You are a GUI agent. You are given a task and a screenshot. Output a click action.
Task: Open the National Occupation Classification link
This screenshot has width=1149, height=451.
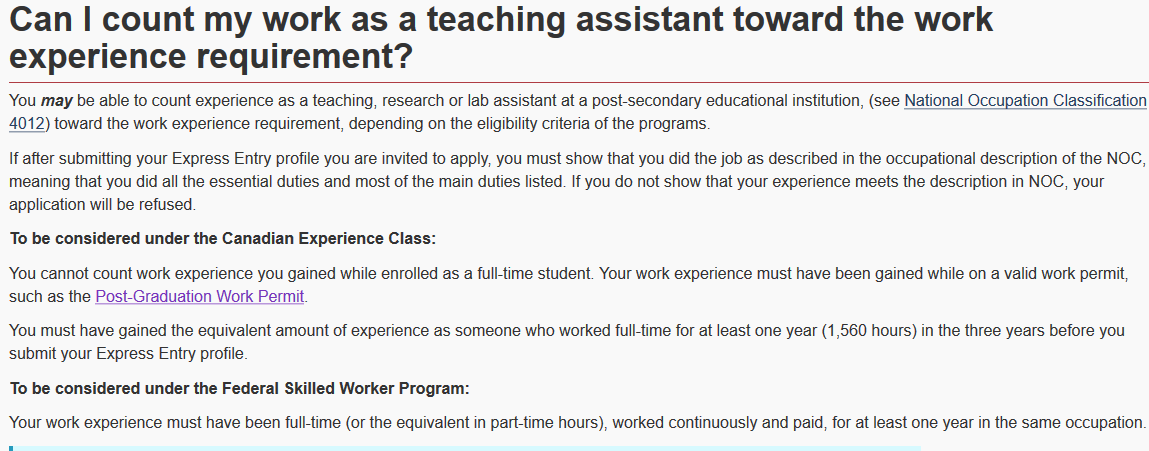1025,101
